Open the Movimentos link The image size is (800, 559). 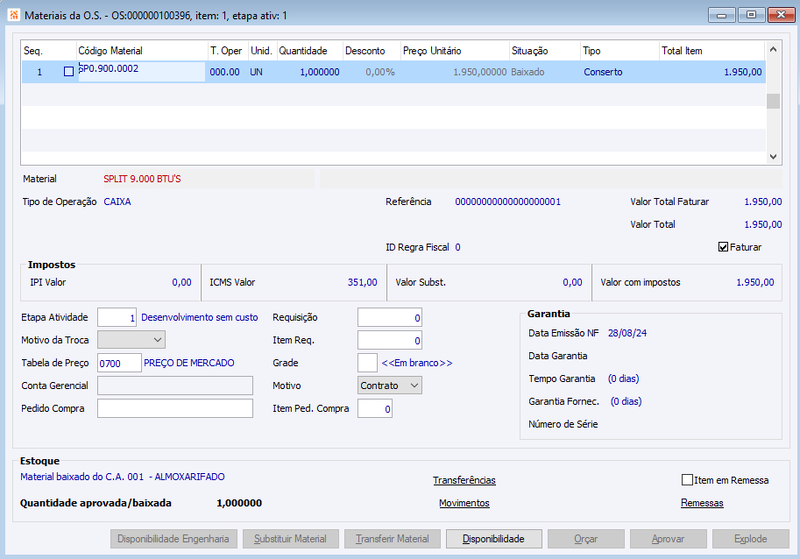pyautogui.click(x=464, y=503)
